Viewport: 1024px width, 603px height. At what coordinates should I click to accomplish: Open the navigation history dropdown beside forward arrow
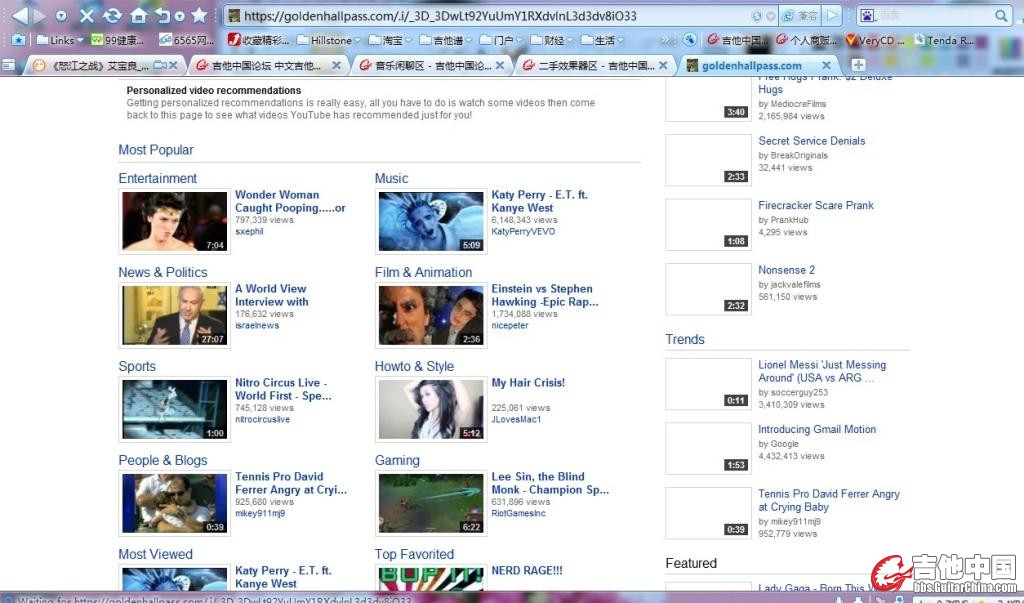pos(61,16)
